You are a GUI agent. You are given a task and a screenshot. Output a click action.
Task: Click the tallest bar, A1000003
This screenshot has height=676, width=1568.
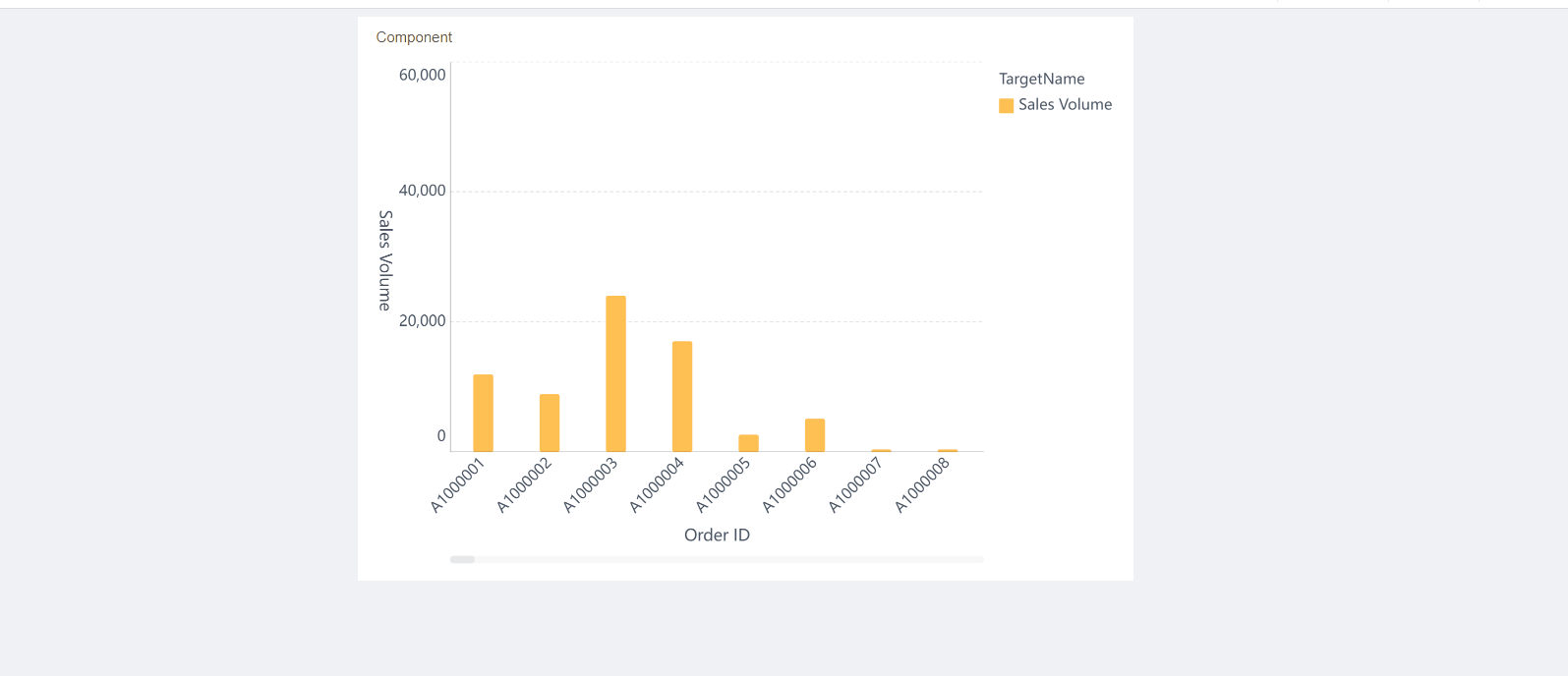615,373
